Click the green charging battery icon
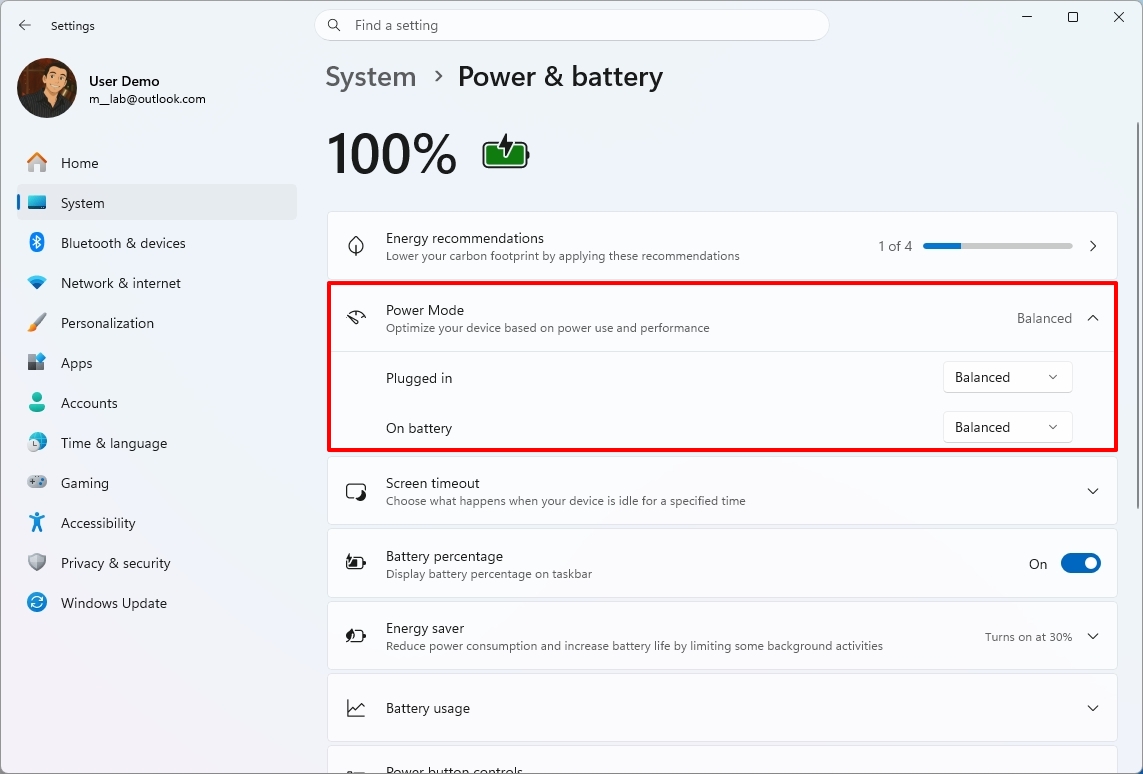 click(505, 153)
